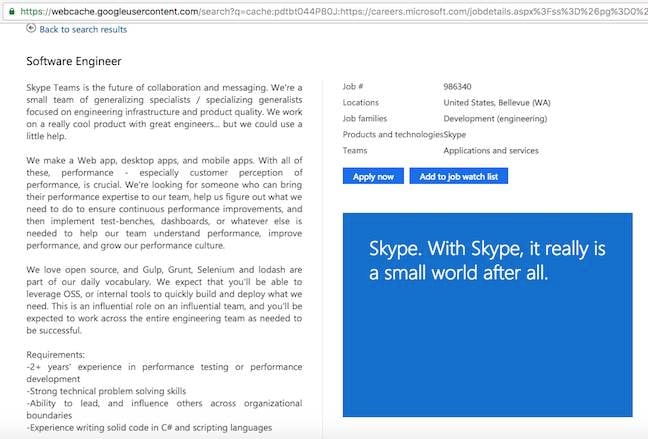This screenshot has width=648, height=439.
Task: Click the Skype small world blue banner
Action: click(488, 315)
